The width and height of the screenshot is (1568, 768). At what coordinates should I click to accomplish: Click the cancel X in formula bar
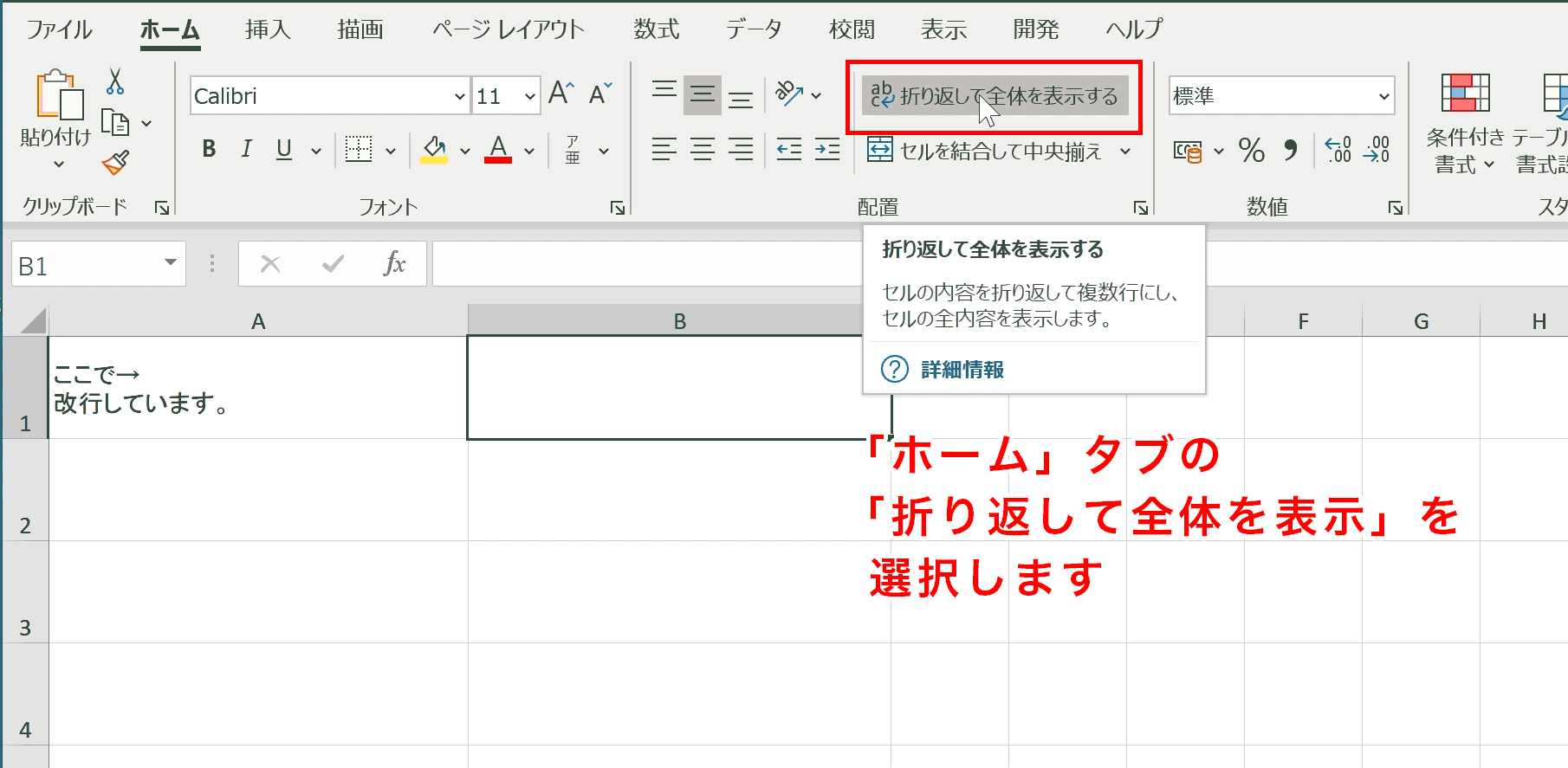point(270,263)
